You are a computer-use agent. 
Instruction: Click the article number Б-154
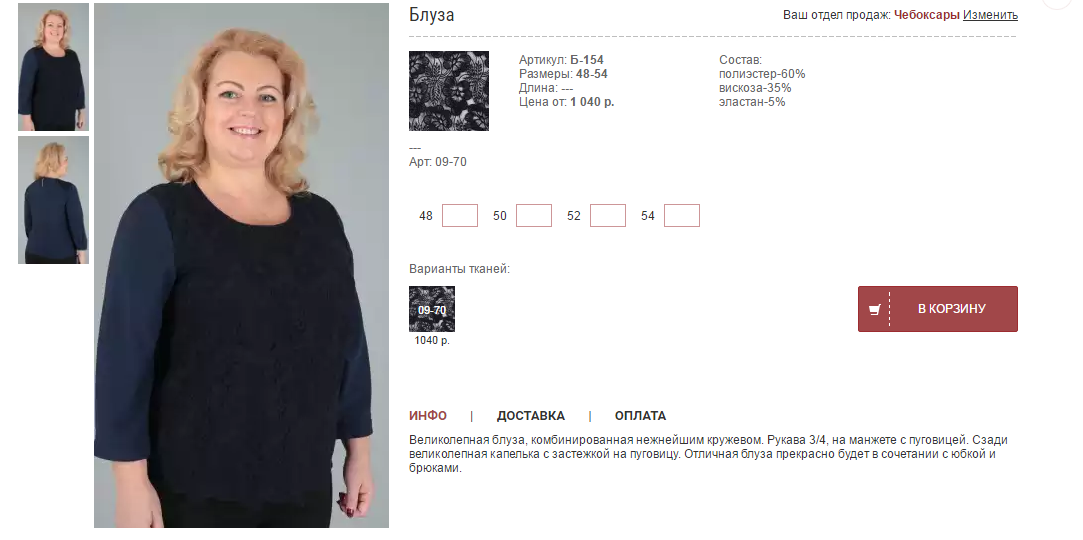click(586, 59)
